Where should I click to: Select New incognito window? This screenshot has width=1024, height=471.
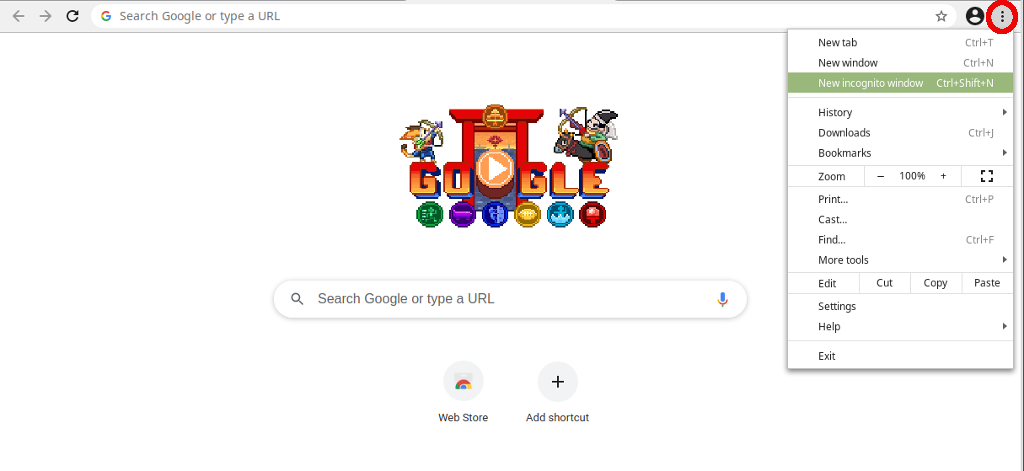tap(901, 83)
